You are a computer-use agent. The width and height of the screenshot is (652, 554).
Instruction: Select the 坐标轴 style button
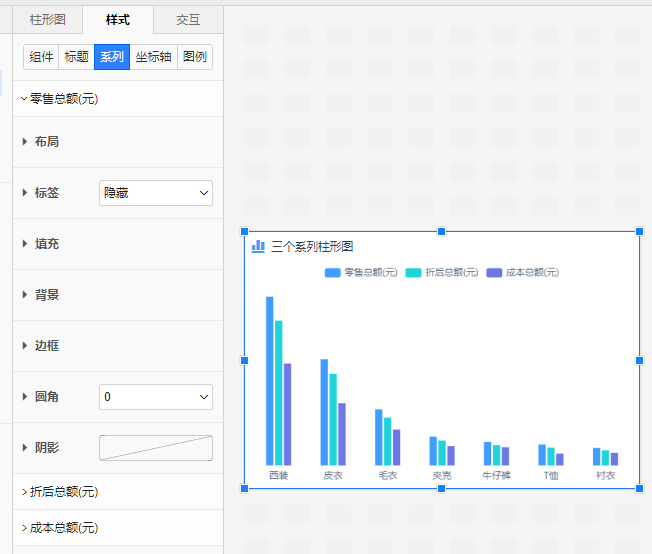(x=153, y=57)
